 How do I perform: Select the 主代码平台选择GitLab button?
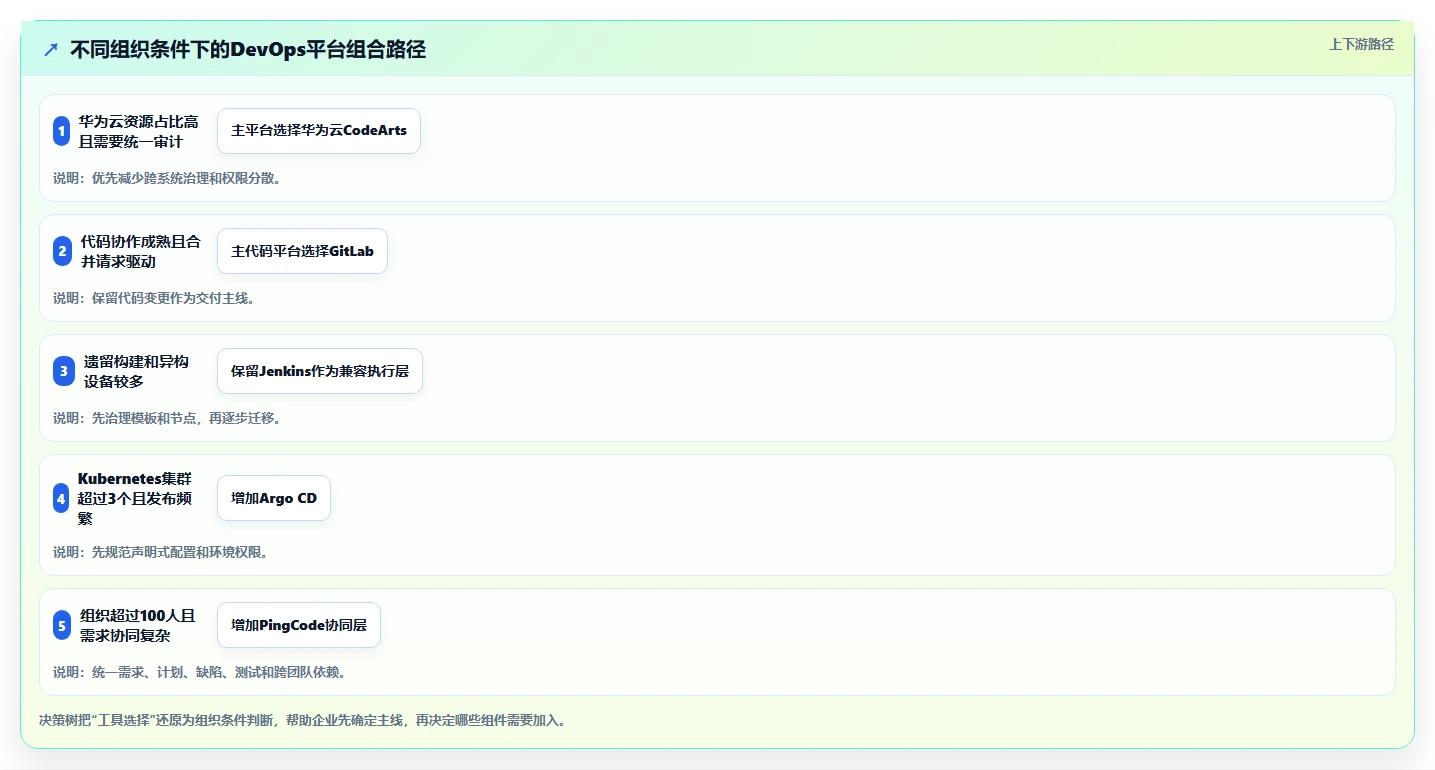302,251
